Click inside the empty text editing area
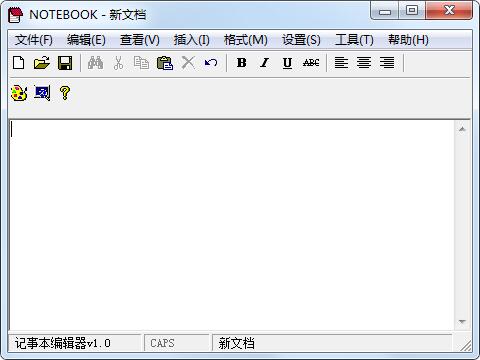Screen dimensions: 480x360 [233, 225]
